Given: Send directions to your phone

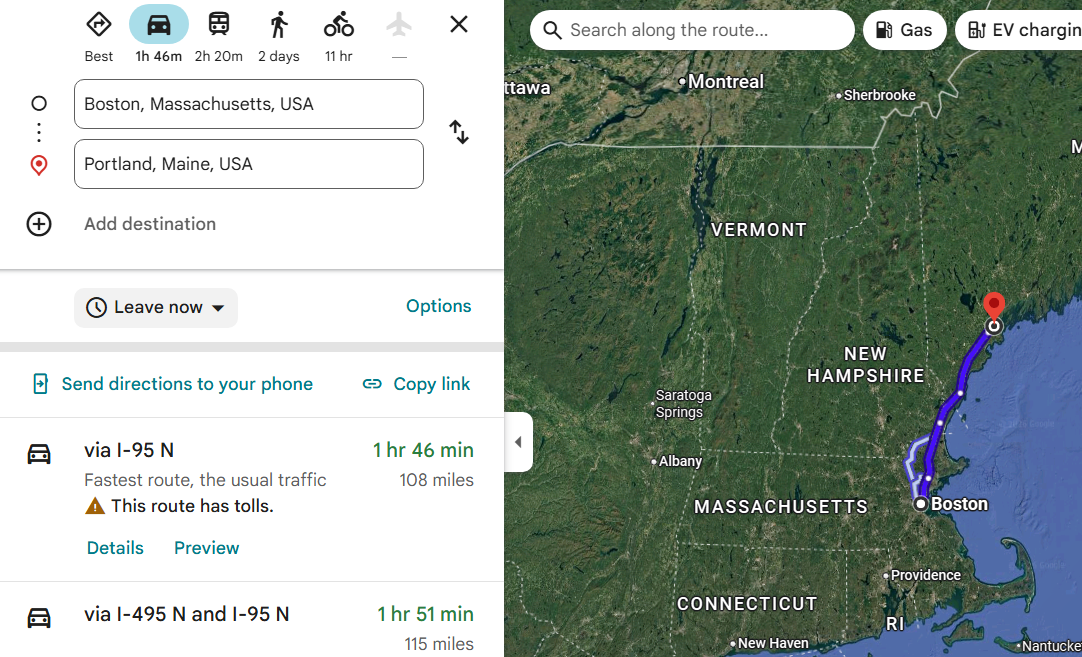Looking at the screenshot, I should click(x=173, y=384).
